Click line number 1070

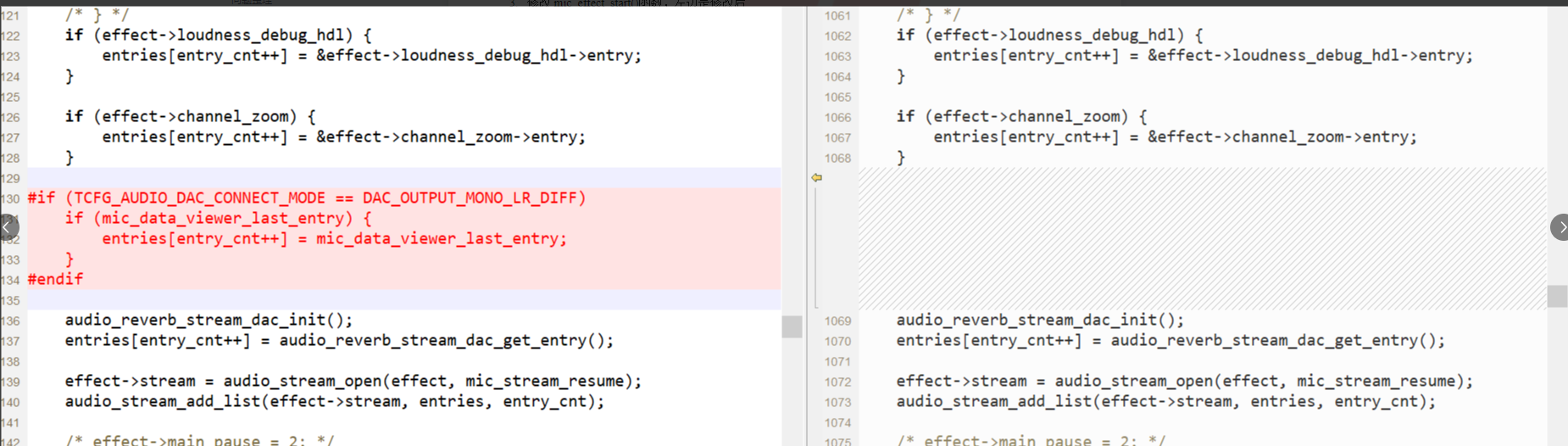click(x=837, y=342)
